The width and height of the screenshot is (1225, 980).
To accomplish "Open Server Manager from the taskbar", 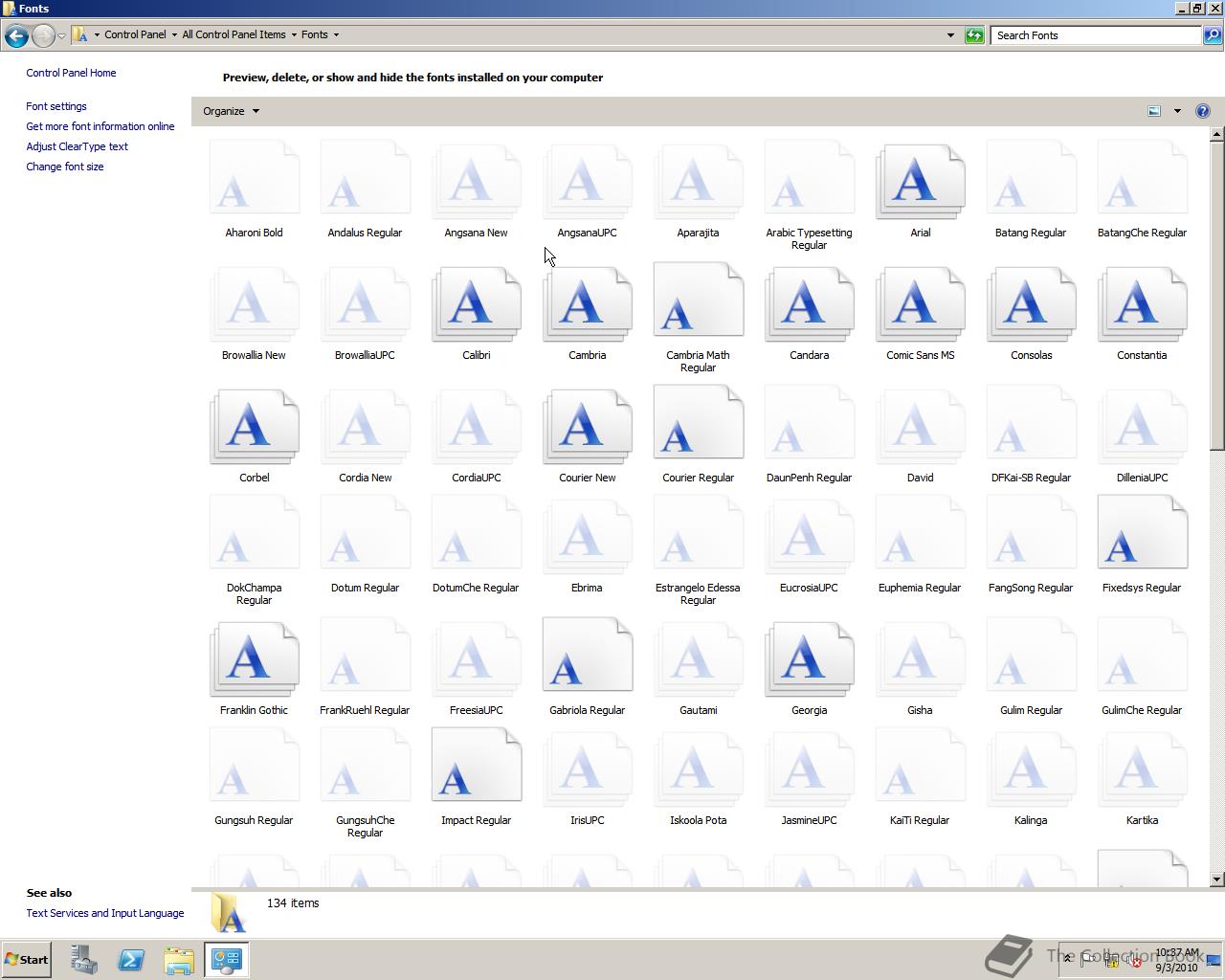I will click(x=83, y=960).
